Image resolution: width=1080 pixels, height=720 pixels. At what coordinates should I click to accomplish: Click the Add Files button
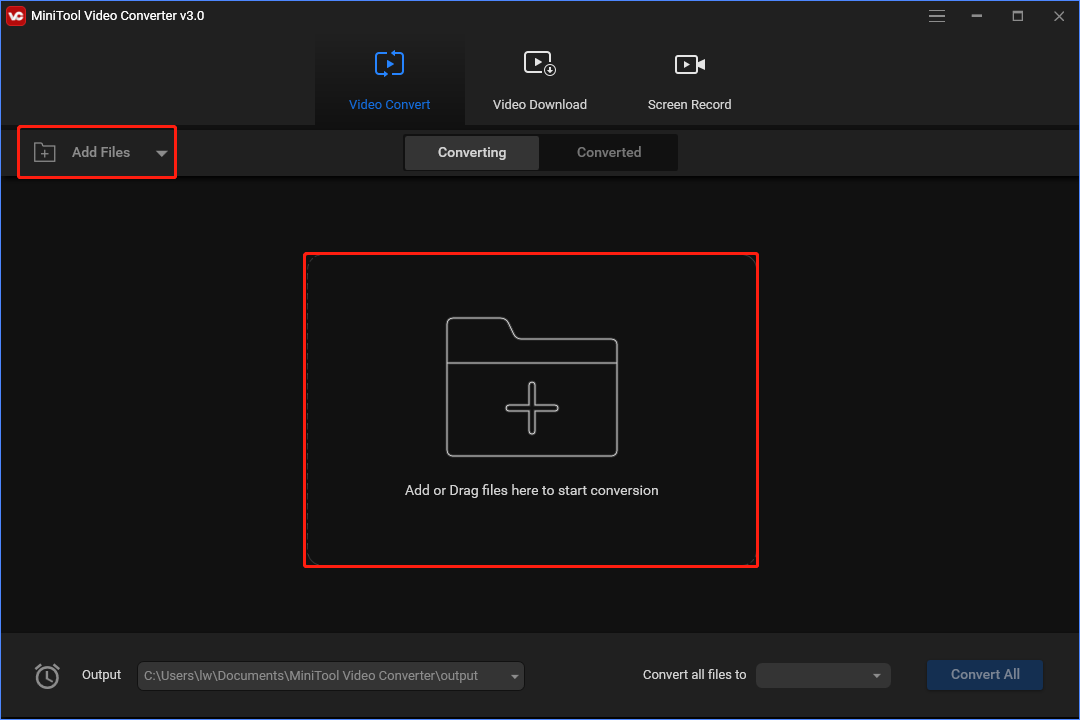click(97, 152)
